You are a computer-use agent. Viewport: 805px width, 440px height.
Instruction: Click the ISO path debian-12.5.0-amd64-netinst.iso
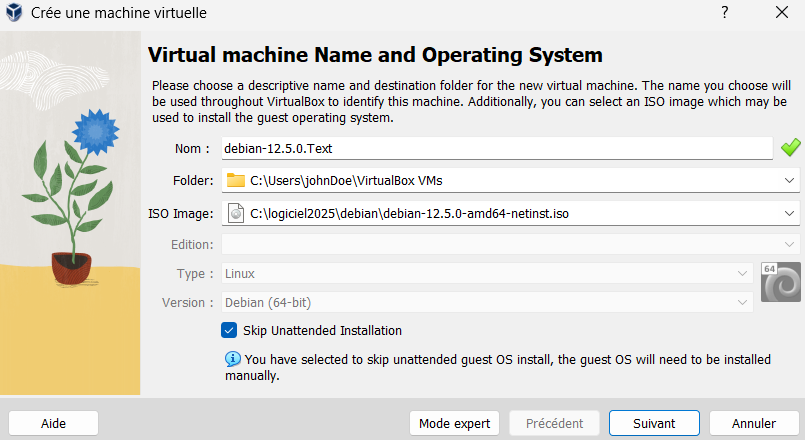coord(409,214)
